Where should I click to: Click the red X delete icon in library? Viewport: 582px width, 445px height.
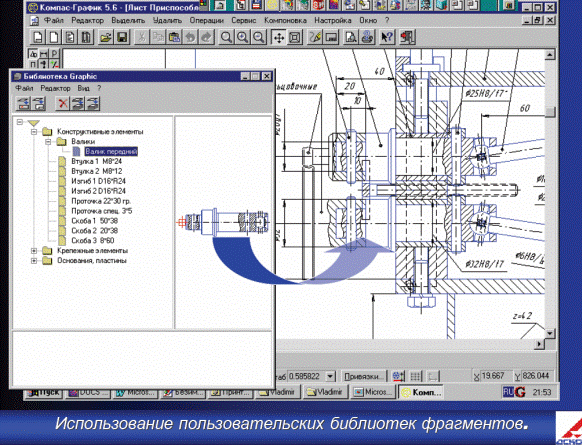pyautogui.click(x=62, y=104)
